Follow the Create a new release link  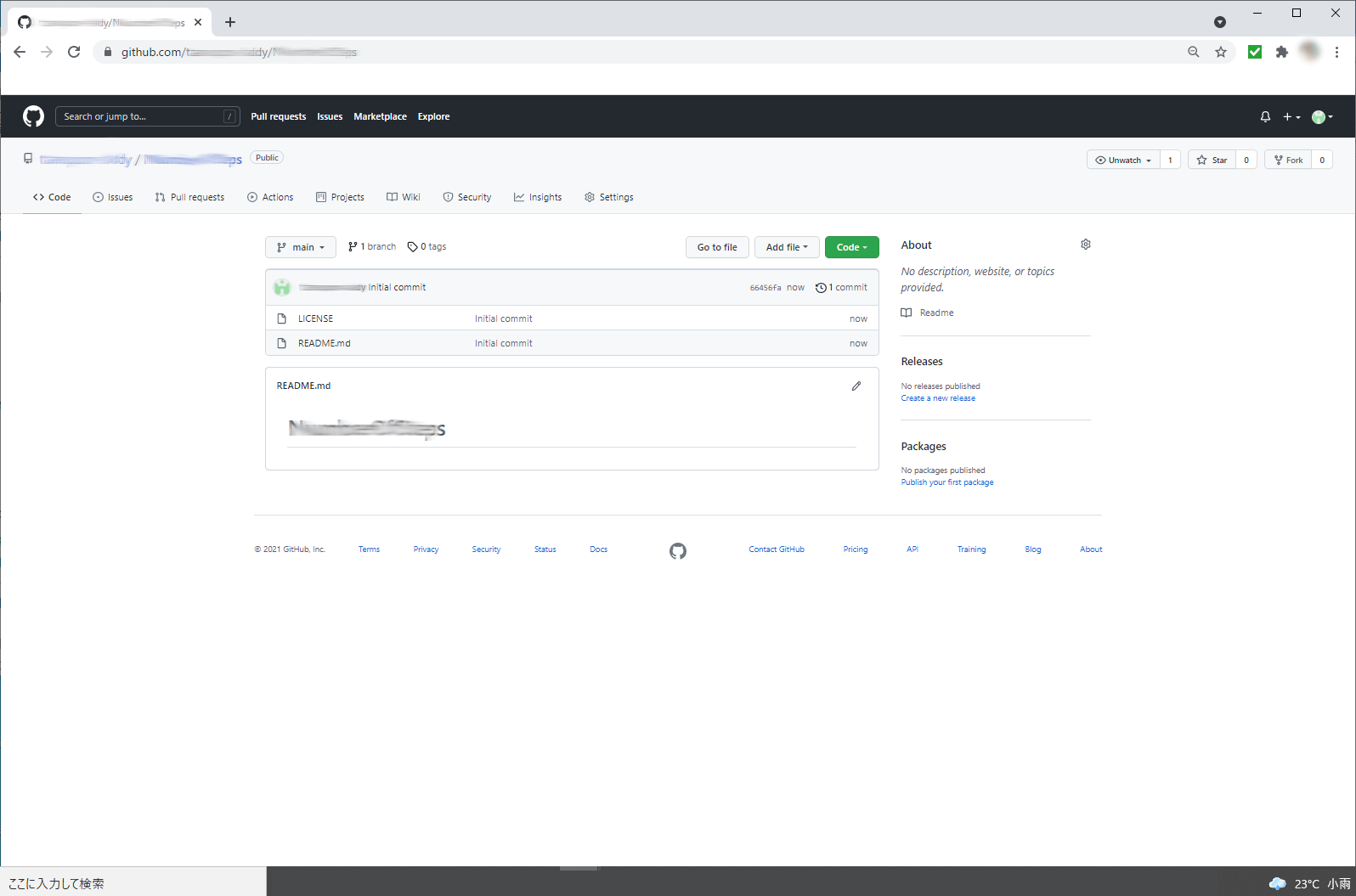coord(938,398)
